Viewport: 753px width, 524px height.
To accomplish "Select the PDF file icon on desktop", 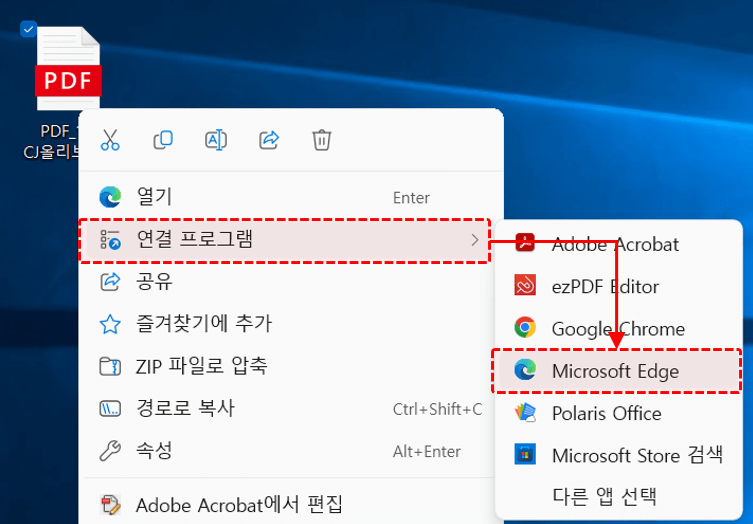I will pyautogui.click(x=68, y=68).
